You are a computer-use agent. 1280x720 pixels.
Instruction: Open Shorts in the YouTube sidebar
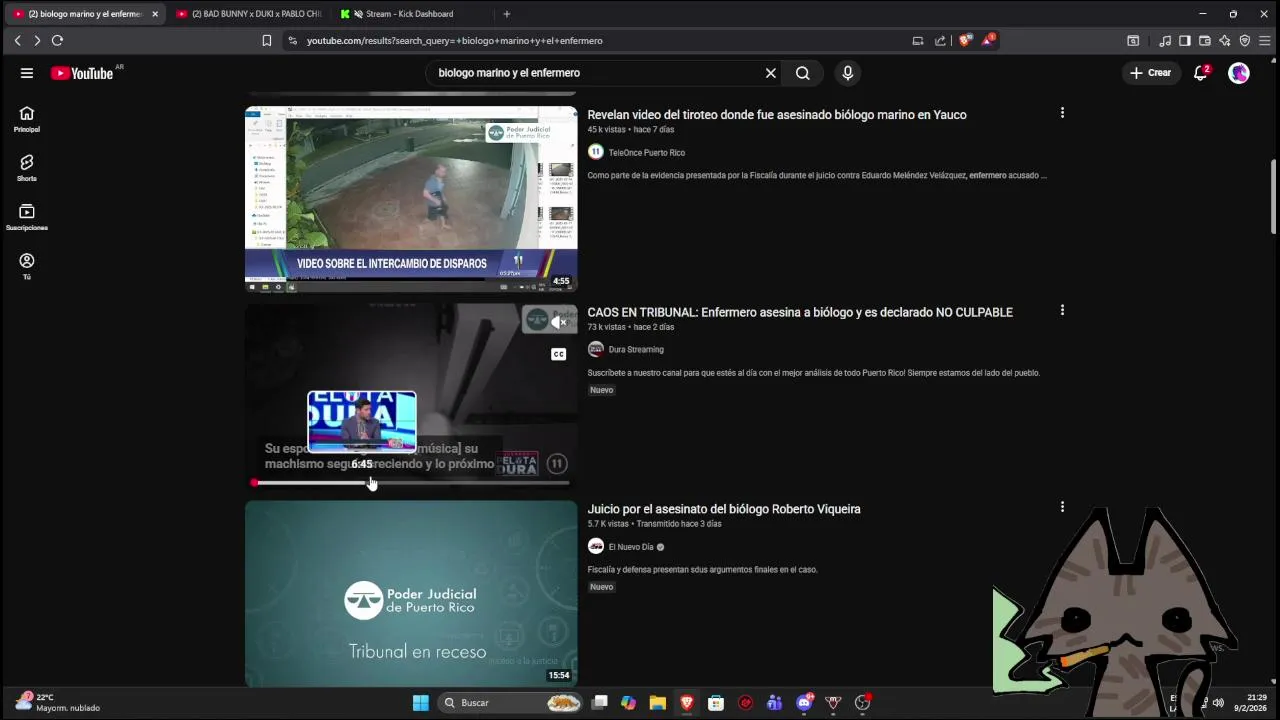pyautogui.click(x=27, y=168)
